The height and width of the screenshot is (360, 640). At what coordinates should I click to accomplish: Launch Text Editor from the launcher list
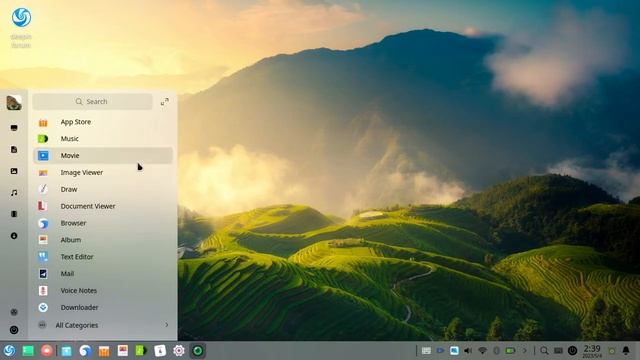tap(102, 257)
